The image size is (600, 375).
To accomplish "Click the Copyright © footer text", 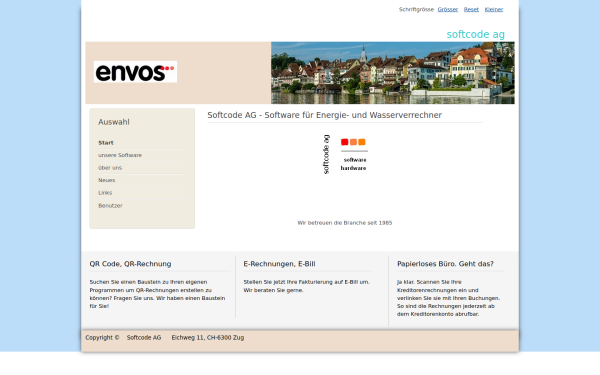I will point(102,338).
